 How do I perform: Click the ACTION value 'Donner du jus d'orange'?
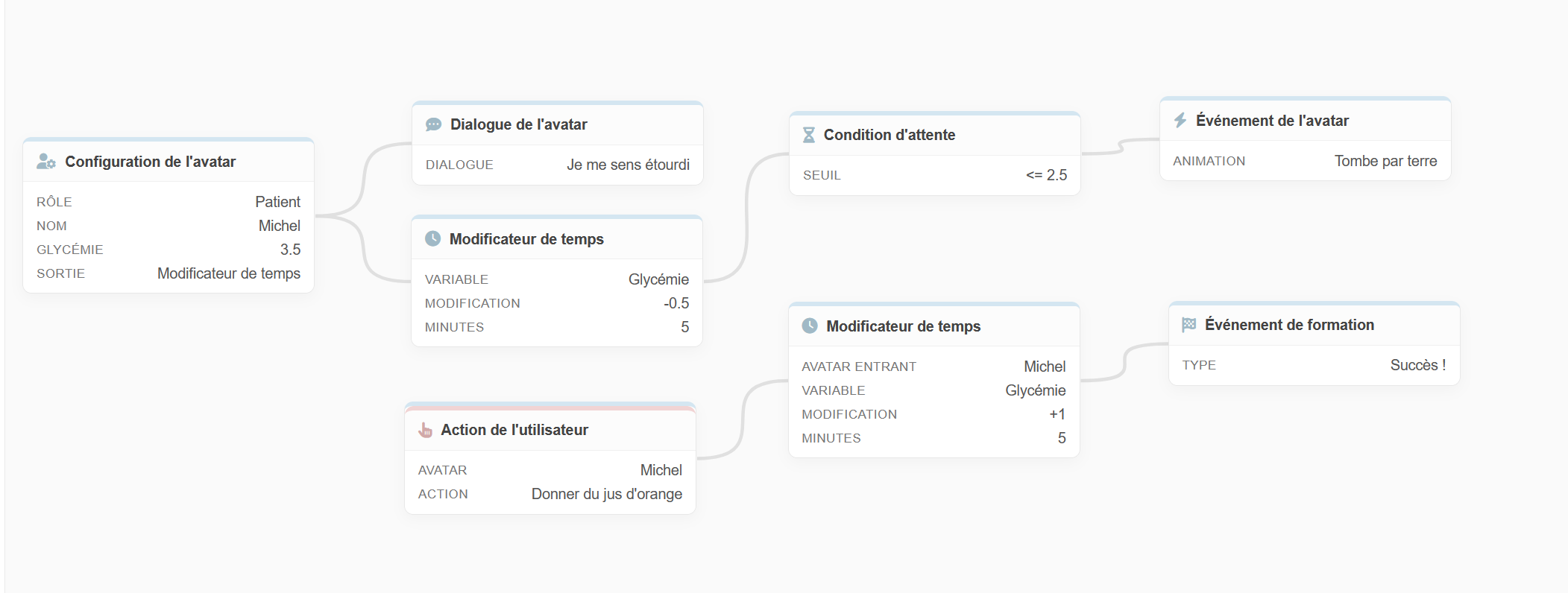(606, 494)
